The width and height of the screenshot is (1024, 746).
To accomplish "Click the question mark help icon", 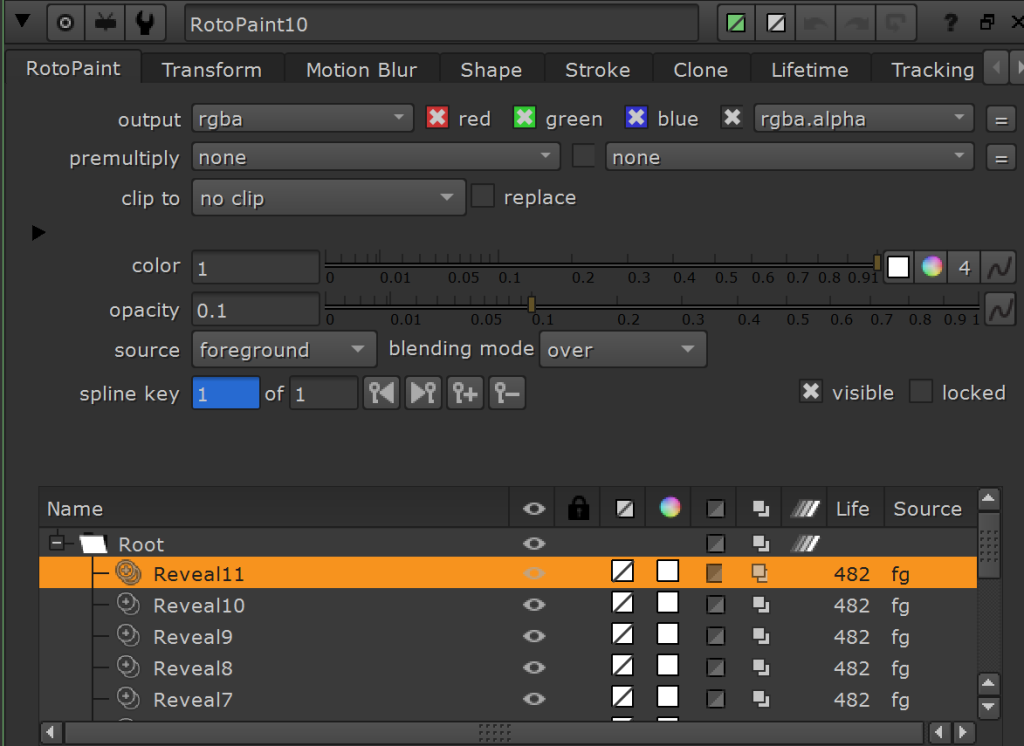I will tap(951, 24).
